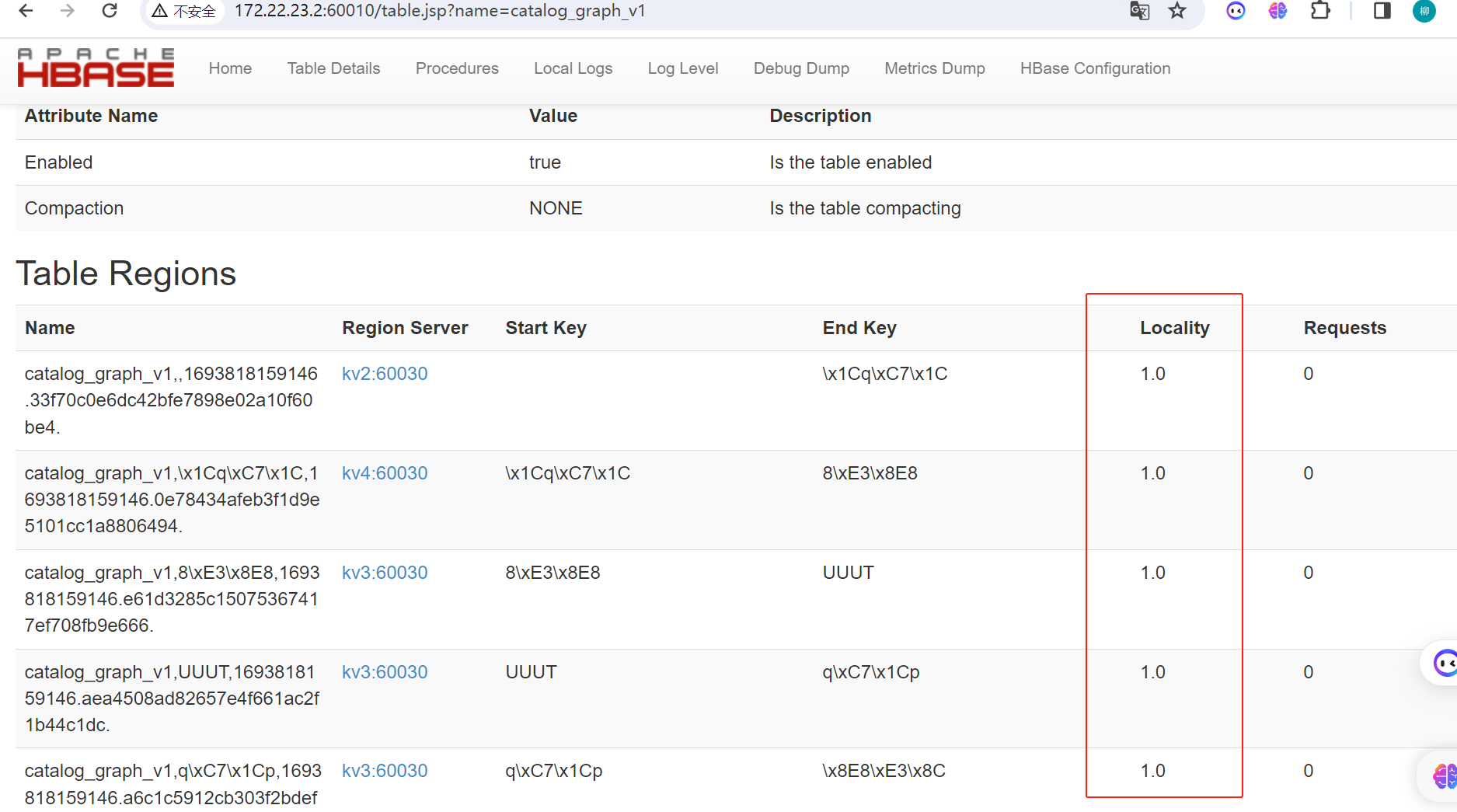
Task: Switch to the Procedures page
Action: 457,68
